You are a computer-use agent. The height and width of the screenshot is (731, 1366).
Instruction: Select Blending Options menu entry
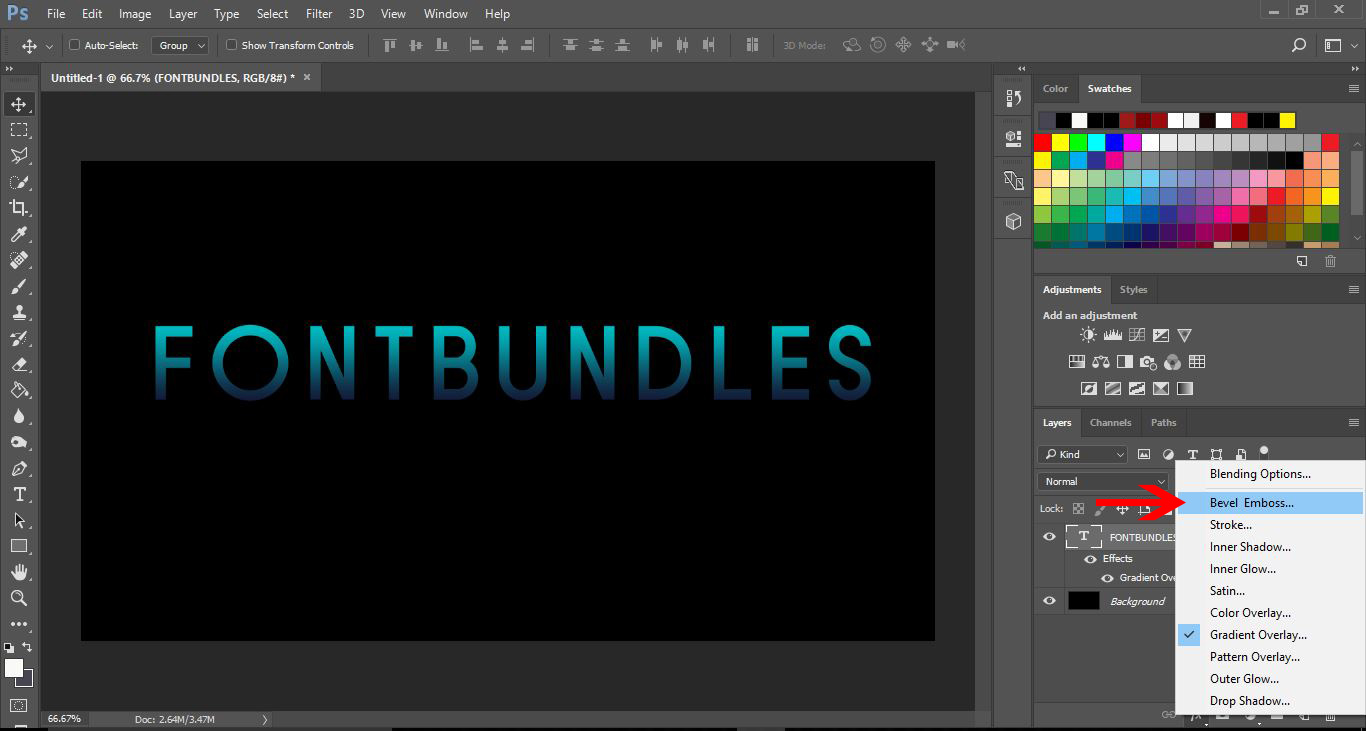1270,474
